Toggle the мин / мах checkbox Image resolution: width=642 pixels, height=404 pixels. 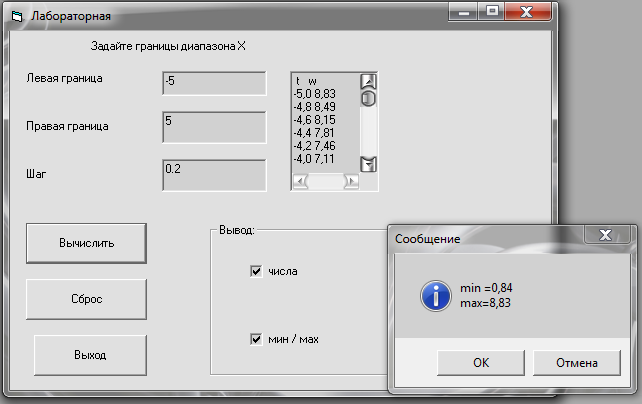point(256,339)
